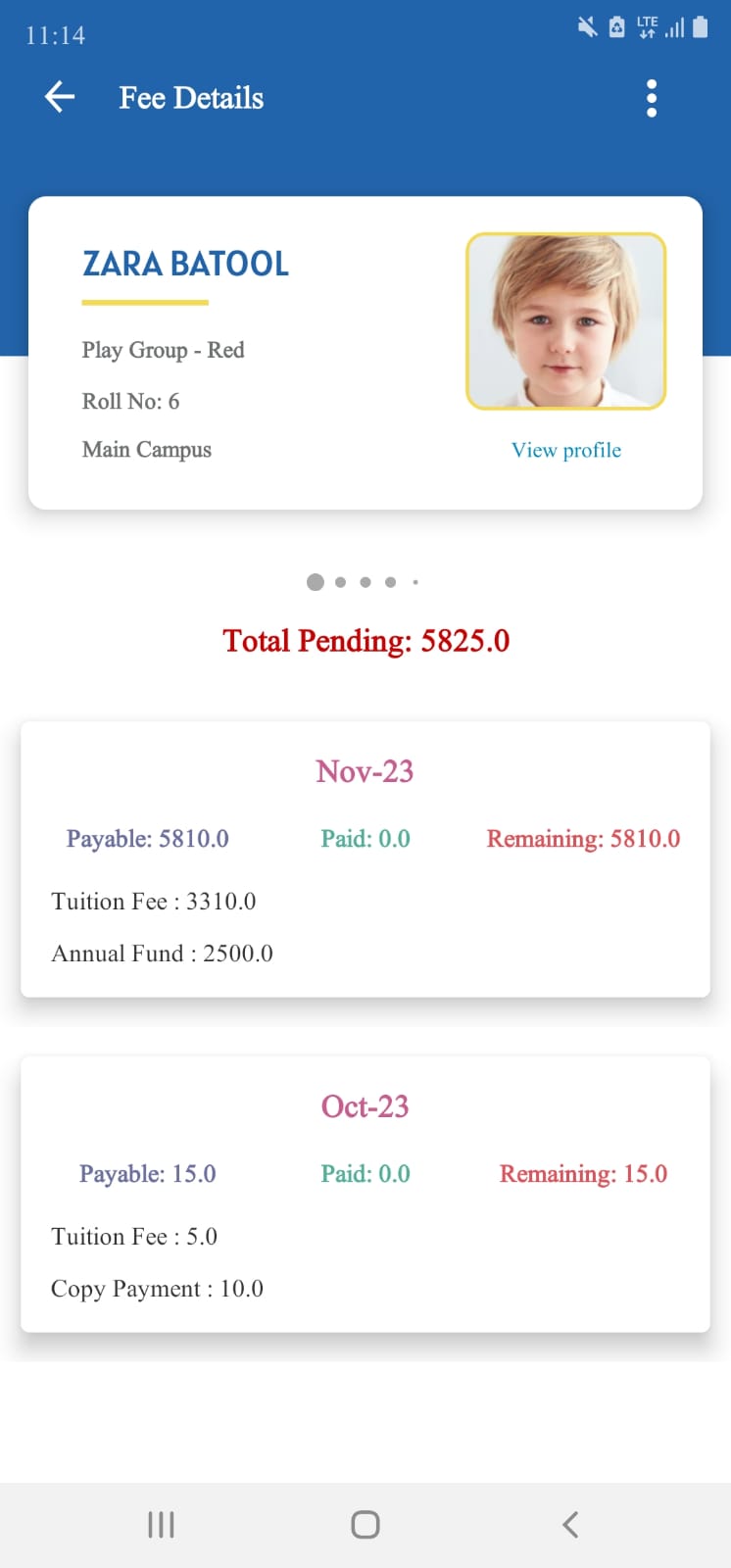Select the fourth carousel page dot
The image size is (731, 1568).
point(390,582)
